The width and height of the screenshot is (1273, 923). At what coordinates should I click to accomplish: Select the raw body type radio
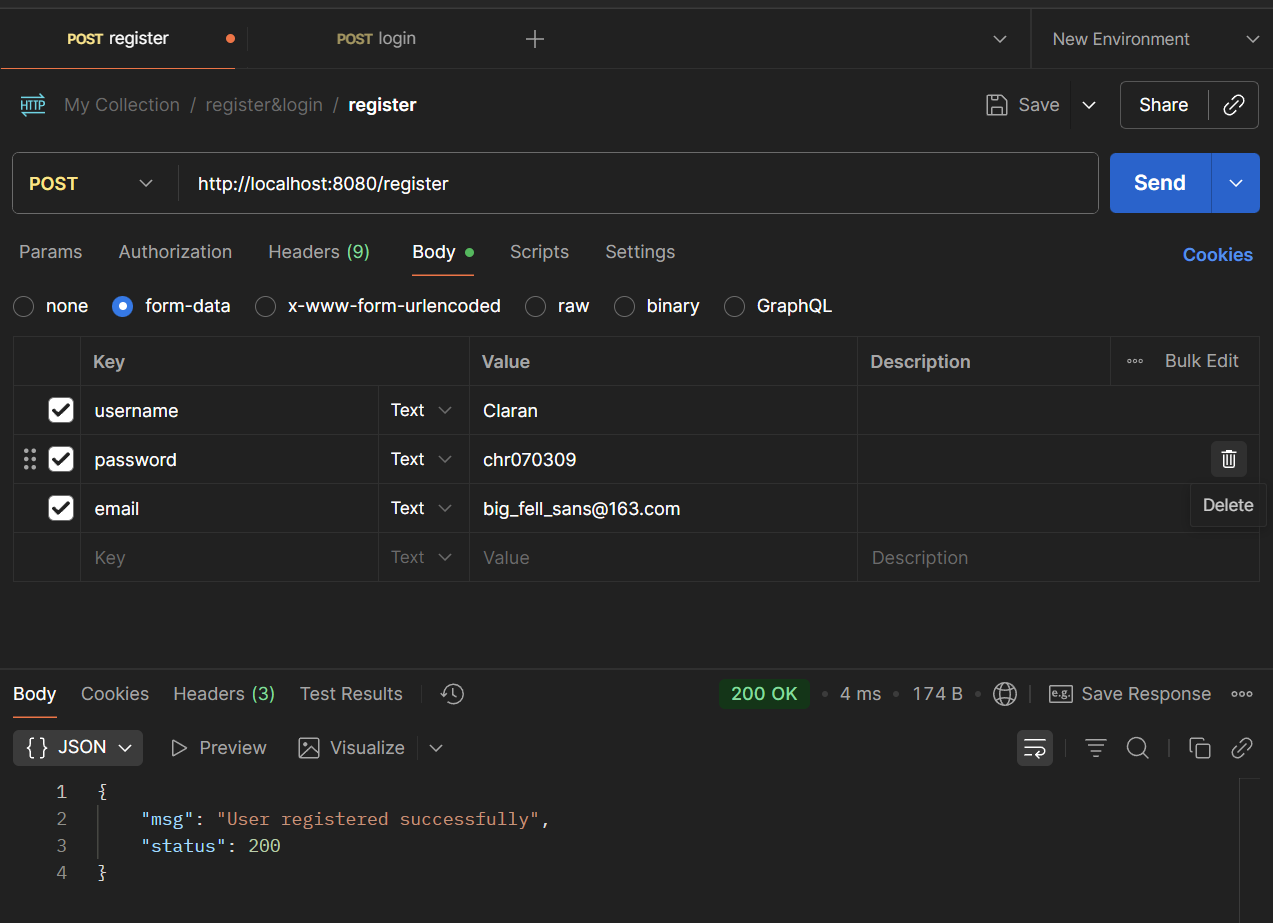536,306
